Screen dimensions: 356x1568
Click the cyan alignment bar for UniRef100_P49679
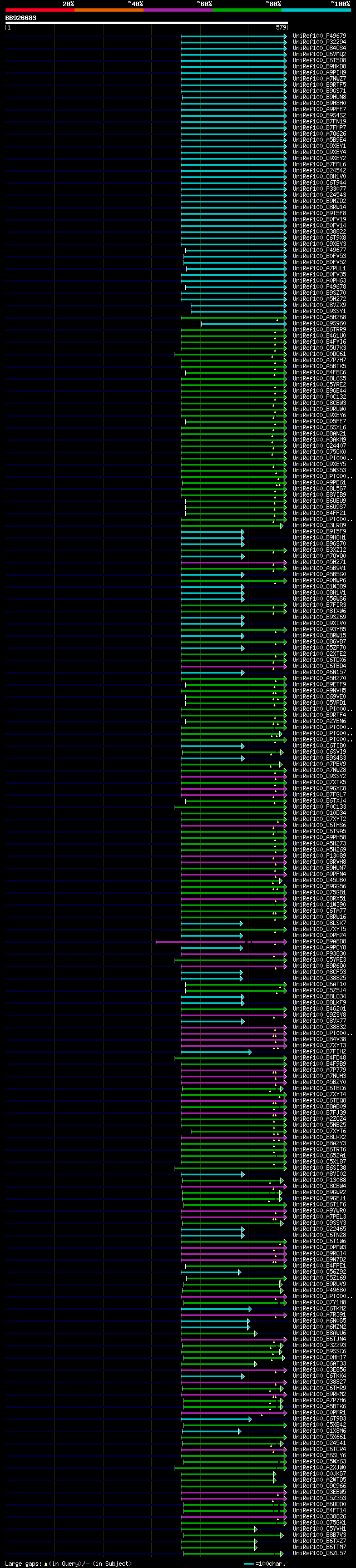pos(234,37)
